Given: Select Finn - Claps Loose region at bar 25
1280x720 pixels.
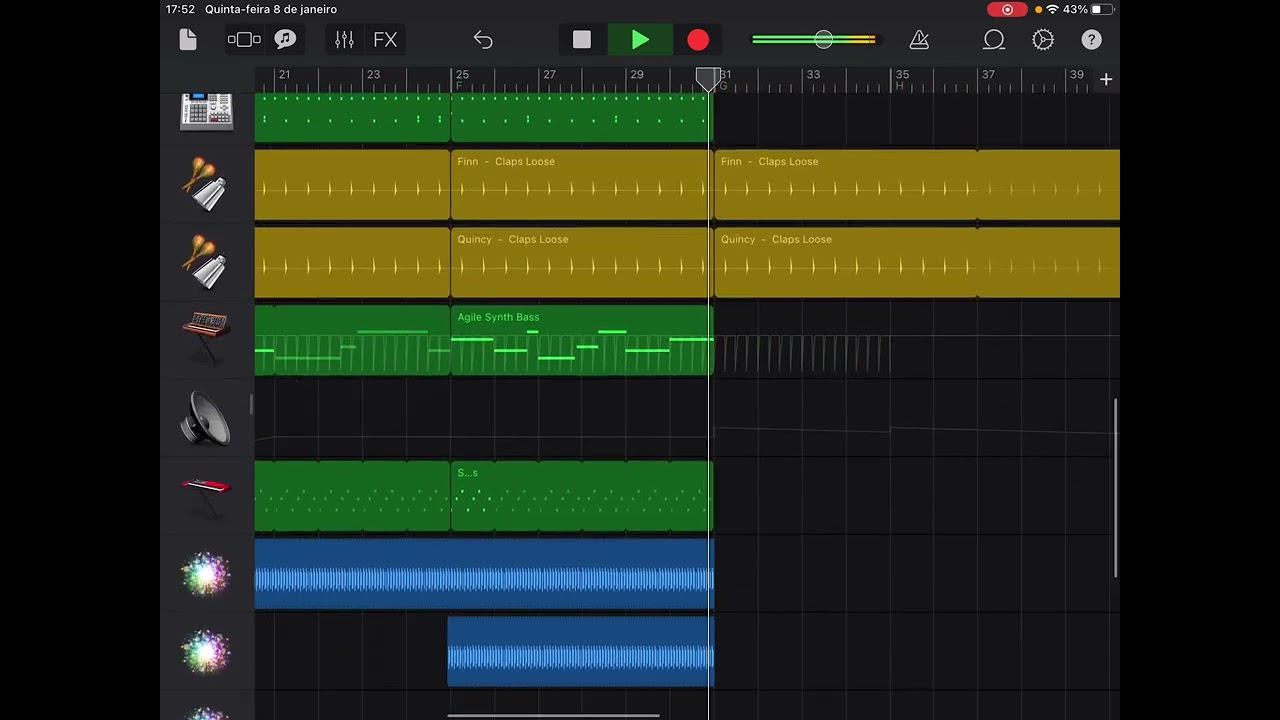Looking at the screenshot, I should click(x=580, y=185).
